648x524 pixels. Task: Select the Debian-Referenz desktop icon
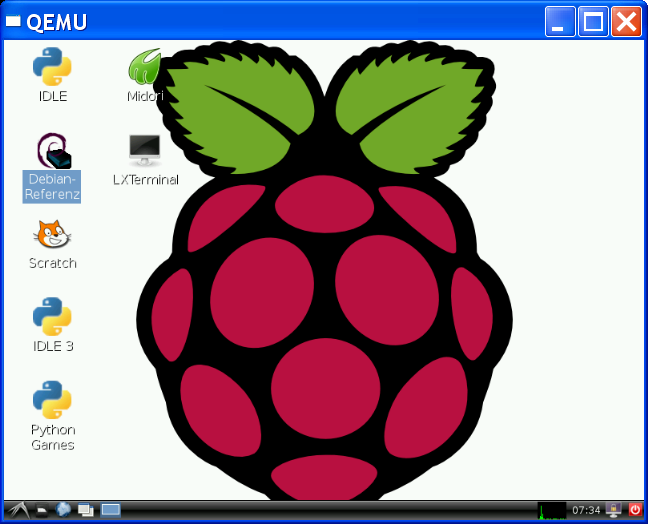pos(52,167)
